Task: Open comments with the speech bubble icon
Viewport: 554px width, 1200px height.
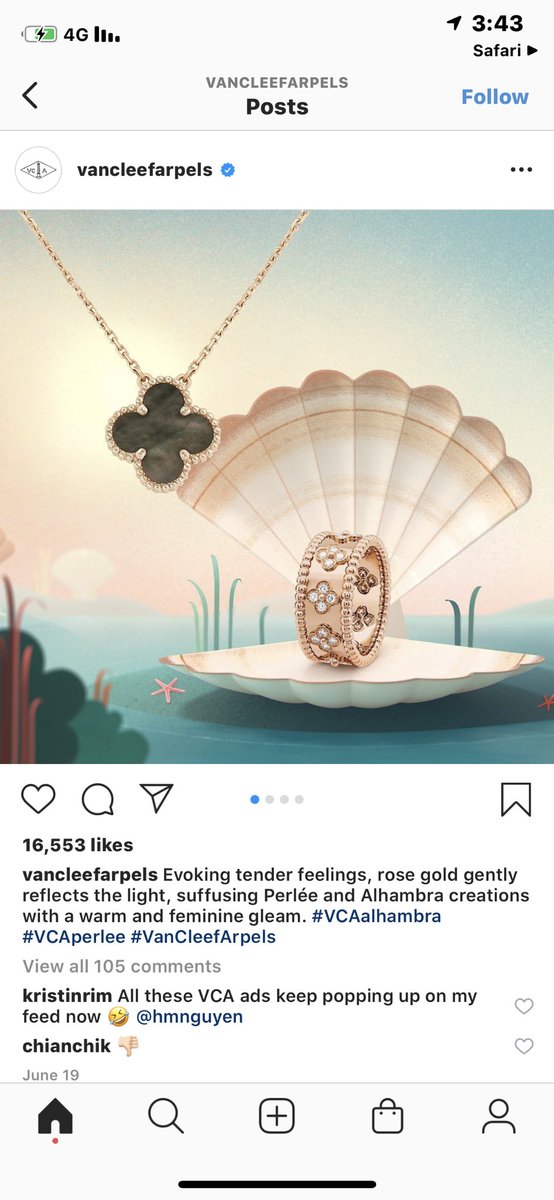Action: 97,798
